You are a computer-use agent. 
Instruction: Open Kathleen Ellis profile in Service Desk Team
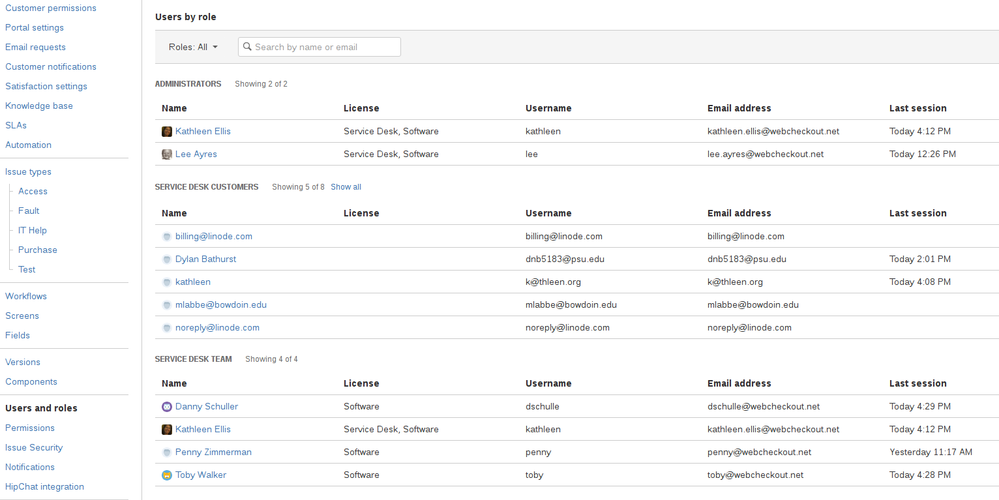203,429
